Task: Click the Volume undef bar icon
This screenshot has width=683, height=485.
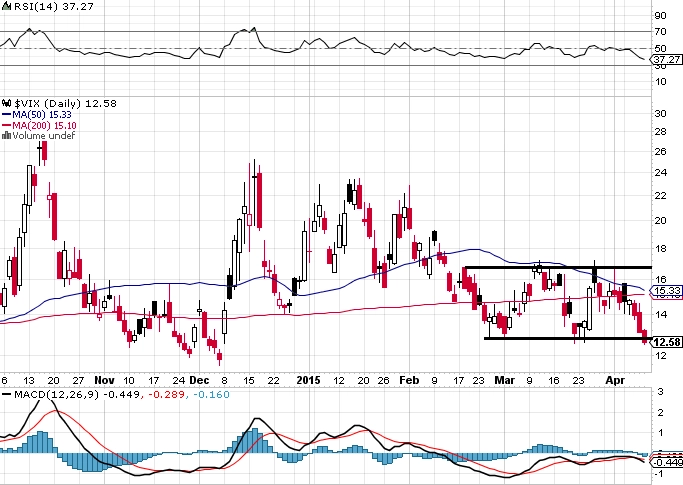Action: (x=6, y=136)
